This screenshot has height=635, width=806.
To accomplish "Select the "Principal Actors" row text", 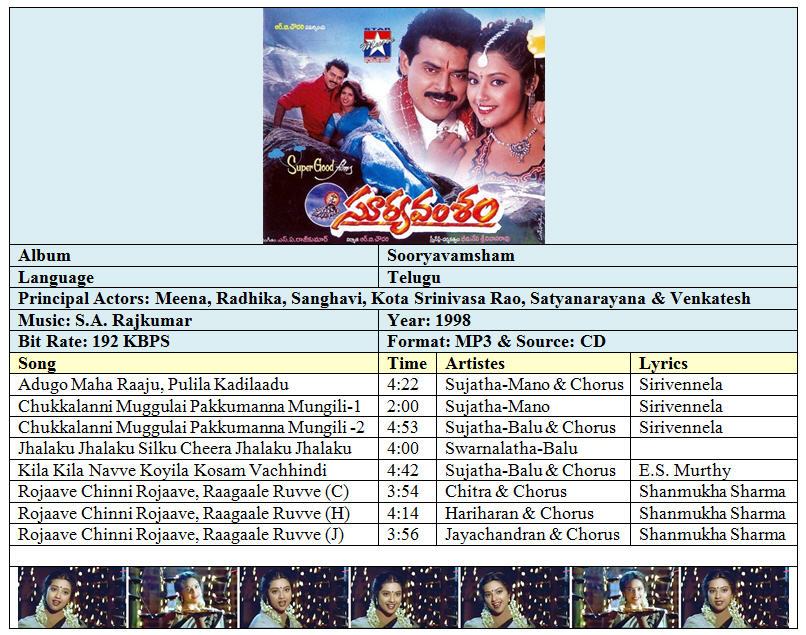I will [384, 298].
